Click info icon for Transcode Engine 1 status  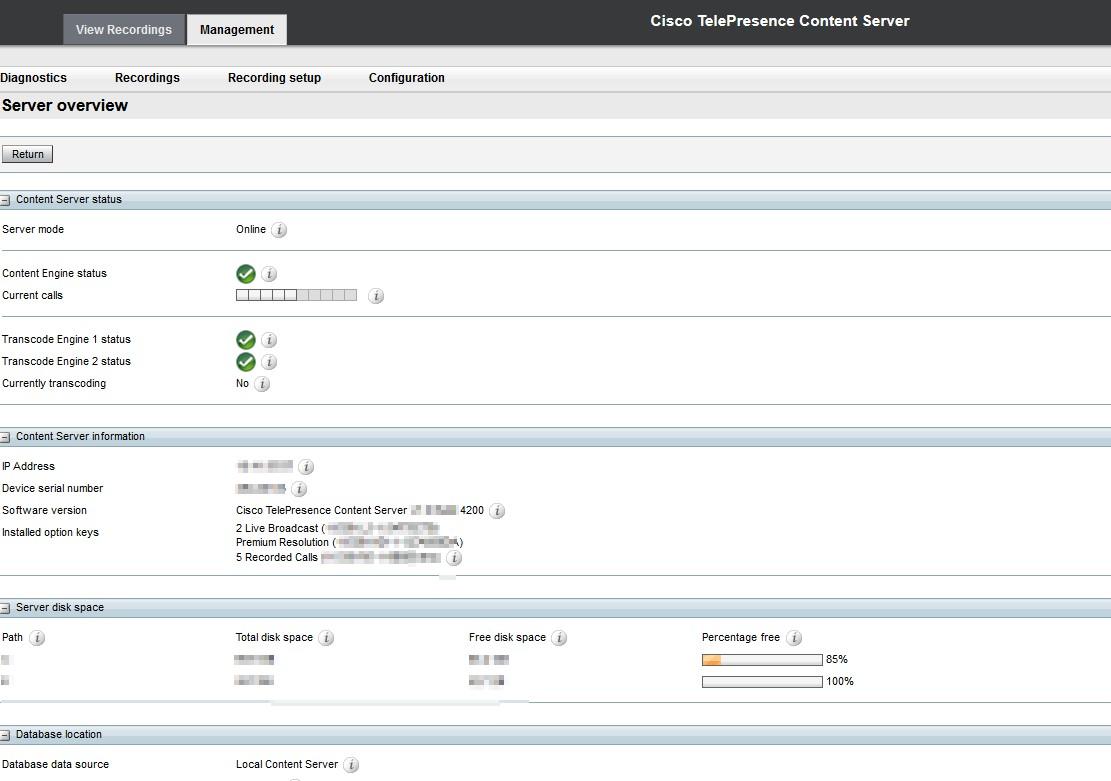click(x=269, y=339)
